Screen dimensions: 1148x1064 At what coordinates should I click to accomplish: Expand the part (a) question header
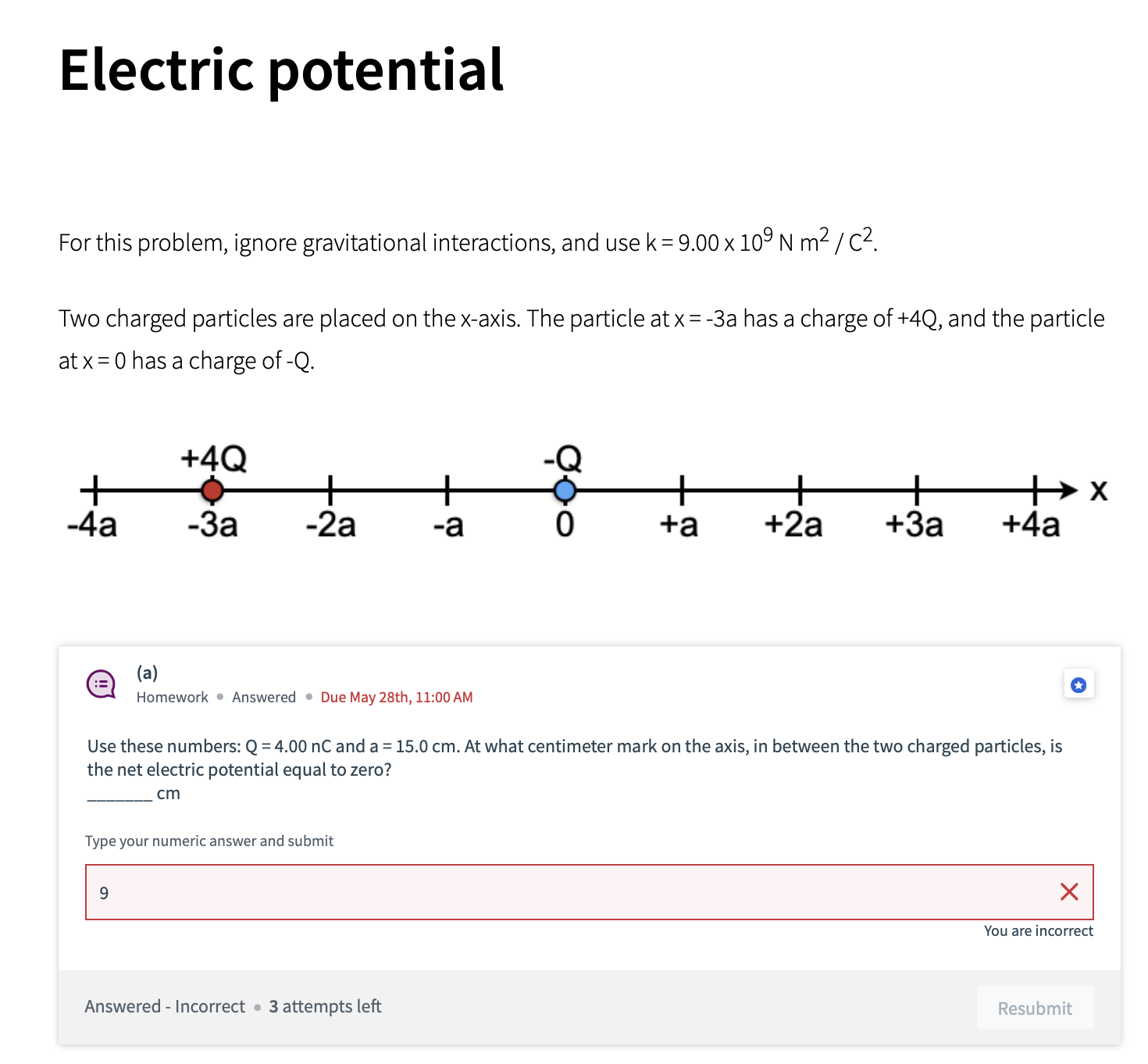click(147, 673)
